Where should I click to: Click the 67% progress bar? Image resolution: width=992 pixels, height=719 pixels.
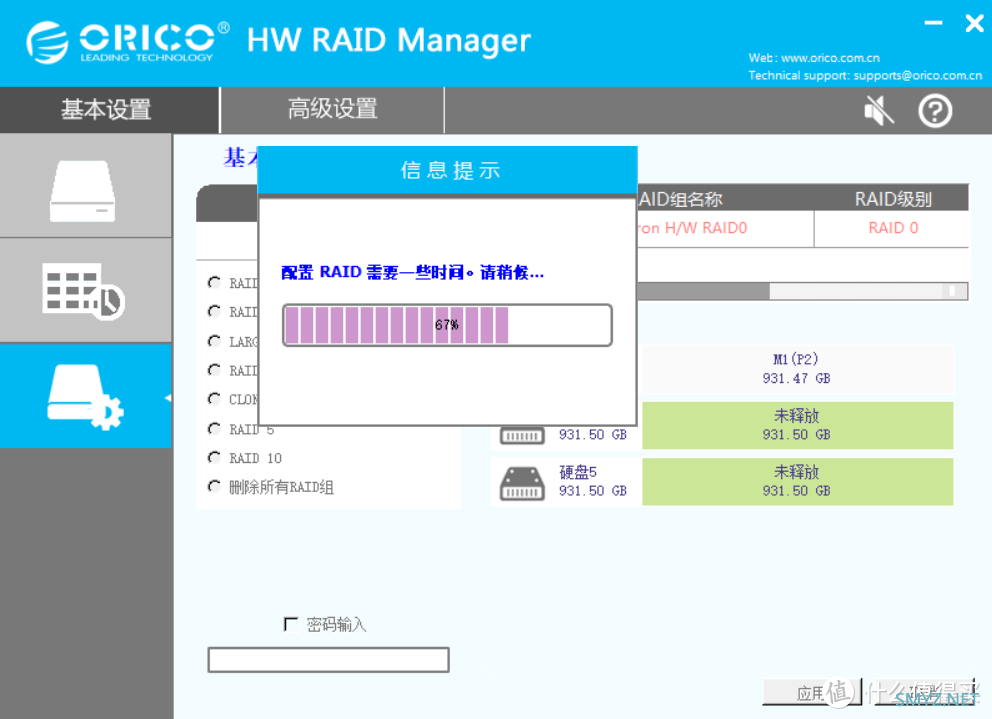tap(447, 325)
